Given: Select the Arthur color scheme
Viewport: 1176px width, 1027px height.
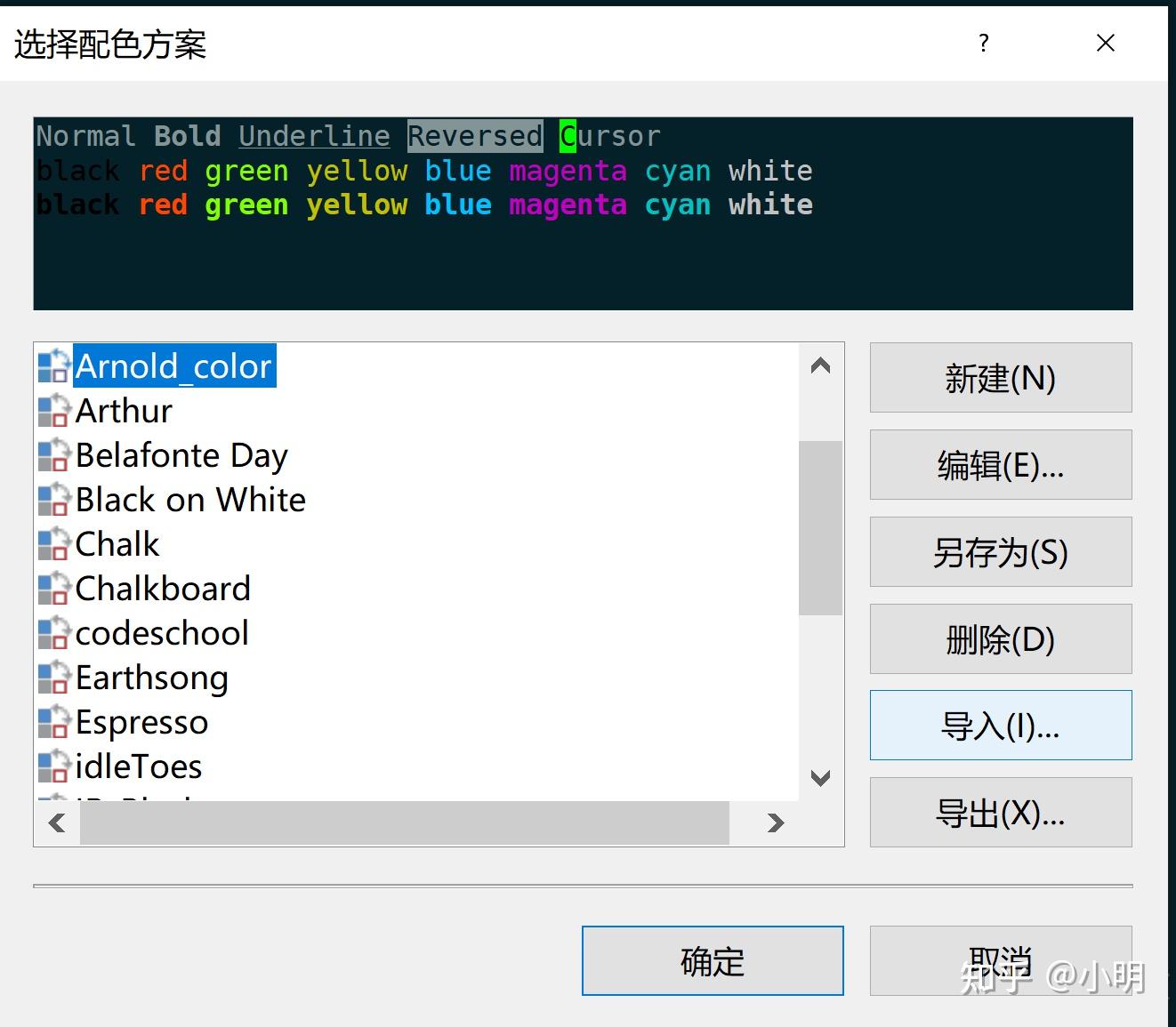Looking at the screenshot, I should 124,410.
